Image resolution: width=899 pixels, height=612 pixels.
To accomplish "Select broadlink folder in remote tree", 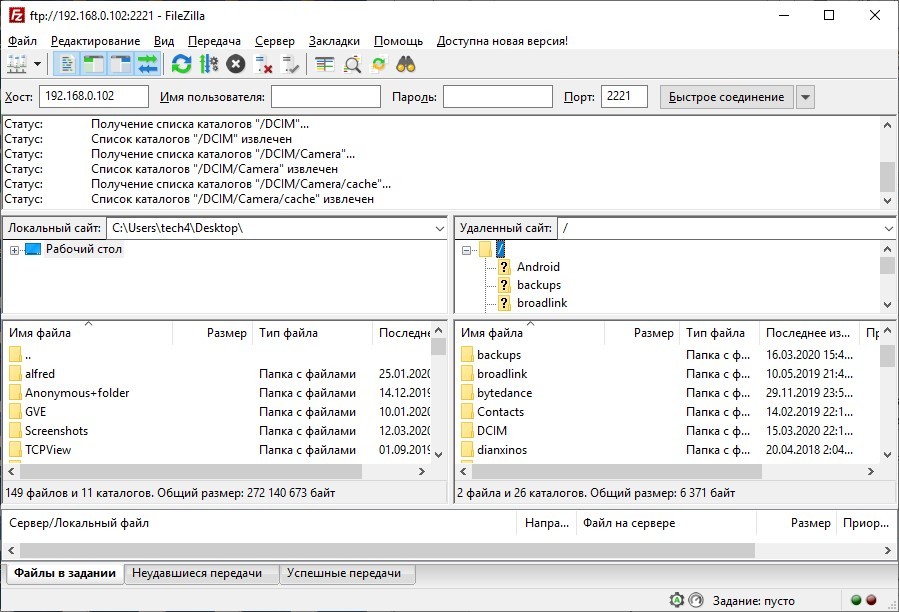I will click(542, 303).
